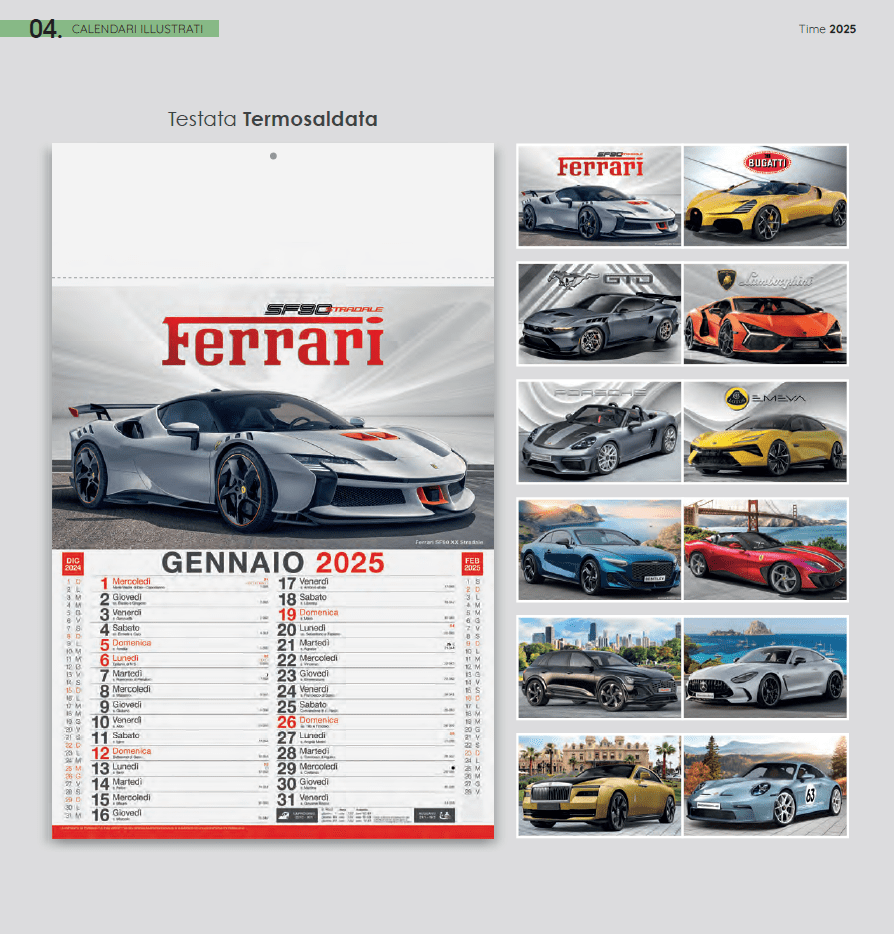Screen dimensions: 894x934
Task: Select the 4 Sabato day row
Action: pos(180,630)
